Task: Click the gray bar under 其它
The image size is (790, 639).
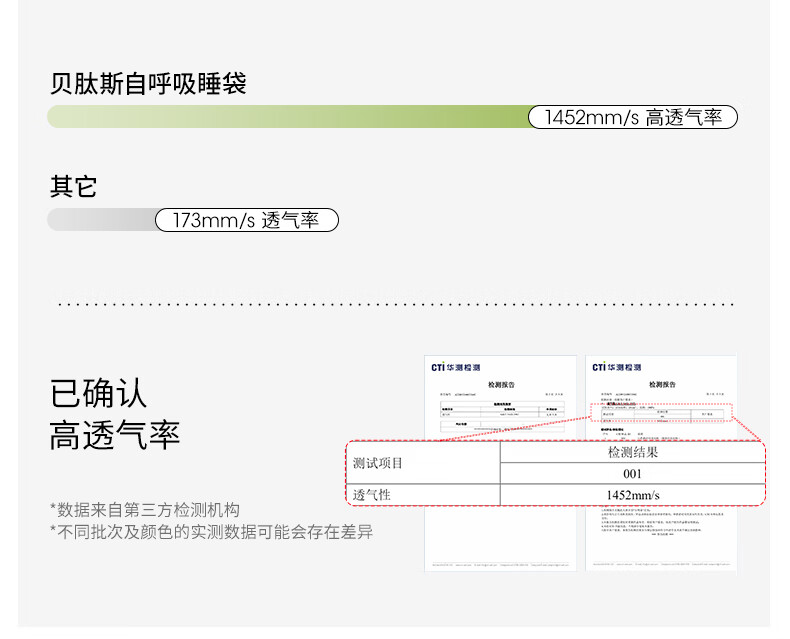Action: click(x=100, y=220)
